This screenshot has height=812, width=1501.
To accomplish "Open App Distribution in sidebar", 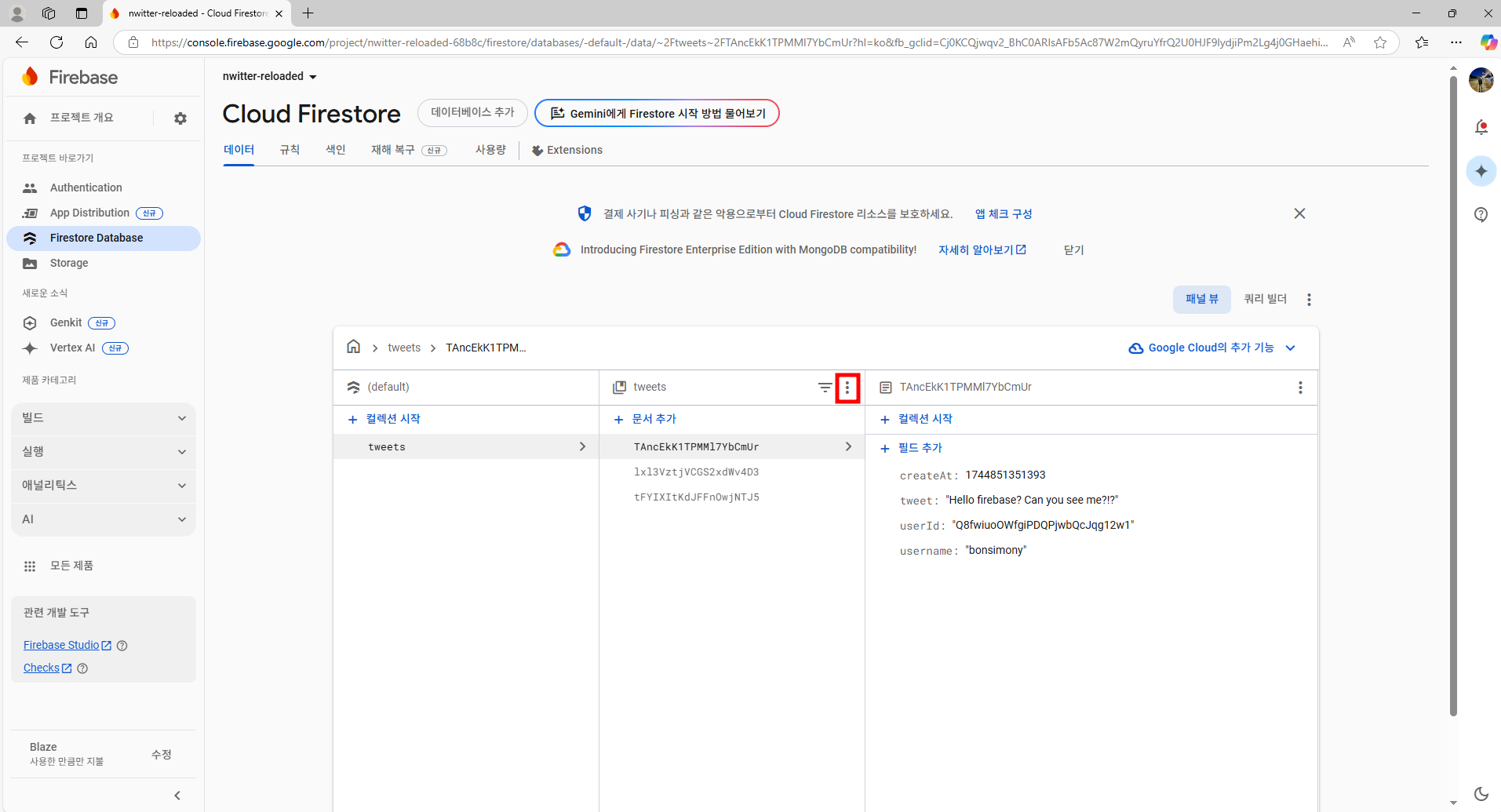I will 89,213.
